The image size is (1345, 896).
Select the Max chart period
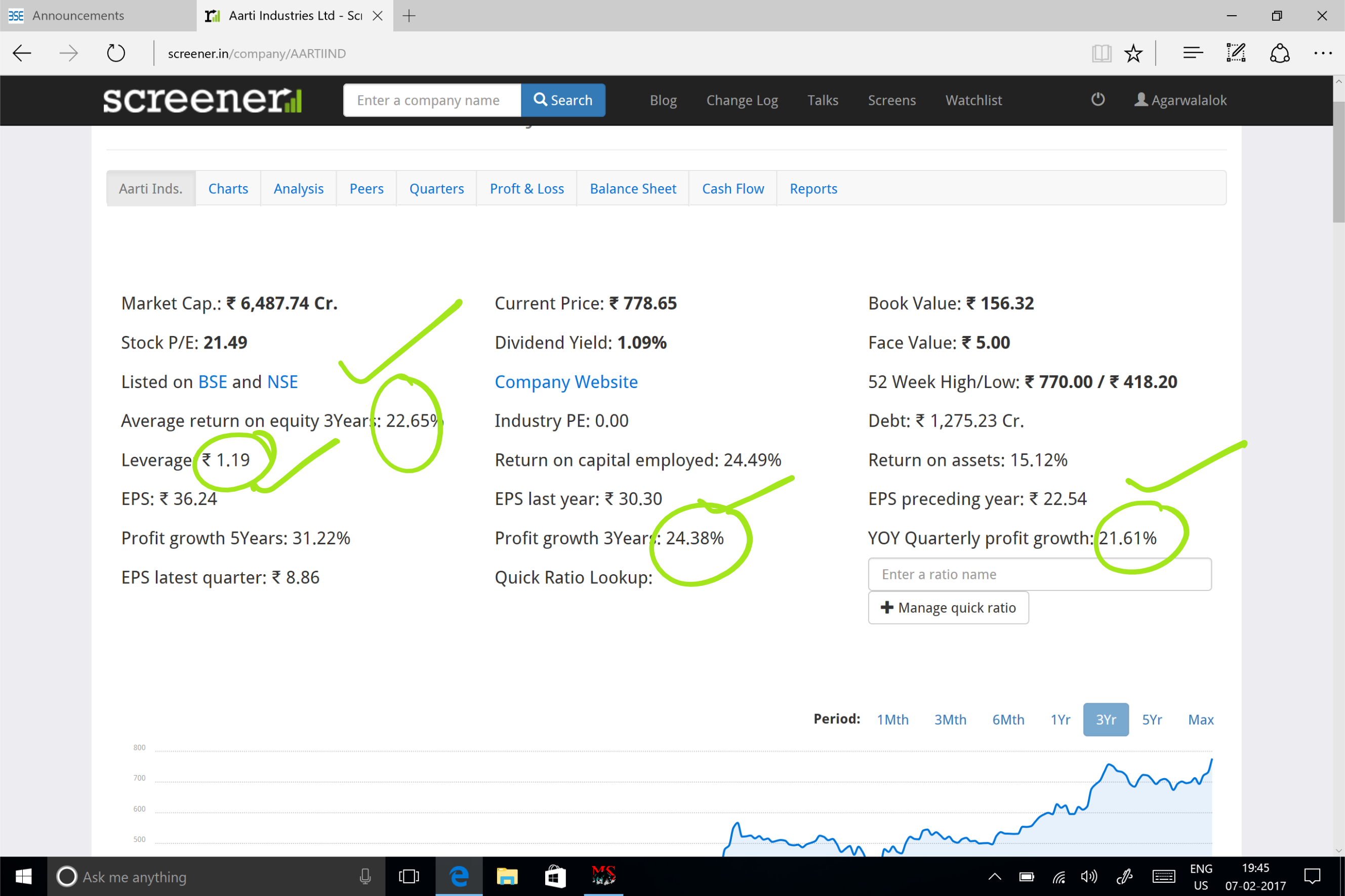pyautogui.click(x=1200, y=719)
